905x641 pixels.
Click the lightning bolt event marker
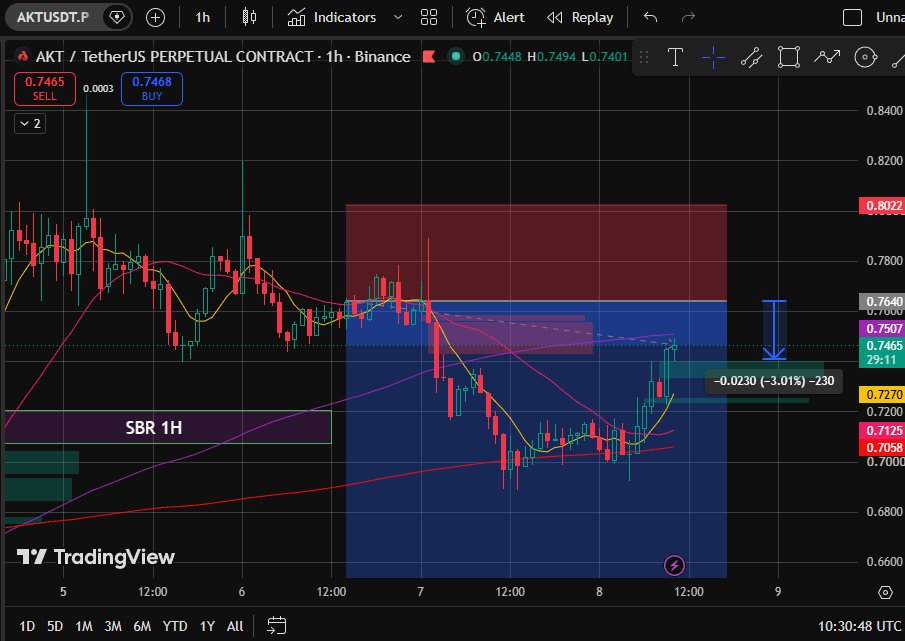(x=674, y=565)
